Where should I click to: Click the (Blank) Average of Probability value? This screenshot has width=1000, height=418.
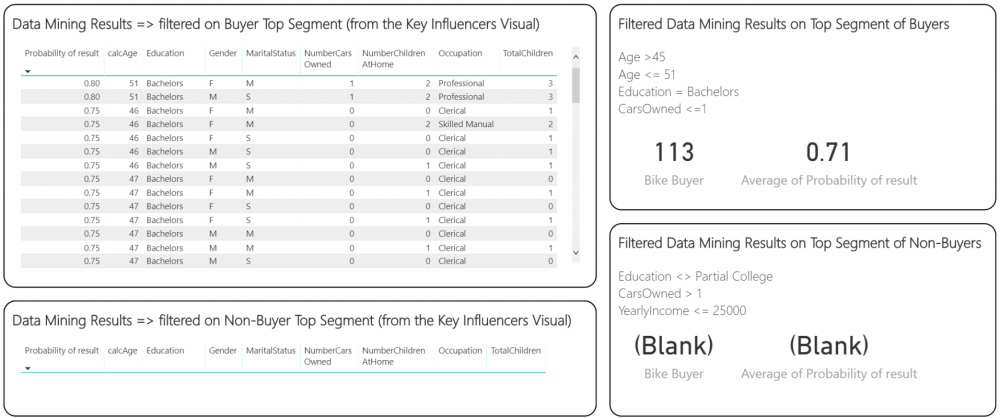pyautogui.click(x=828, y=346)
